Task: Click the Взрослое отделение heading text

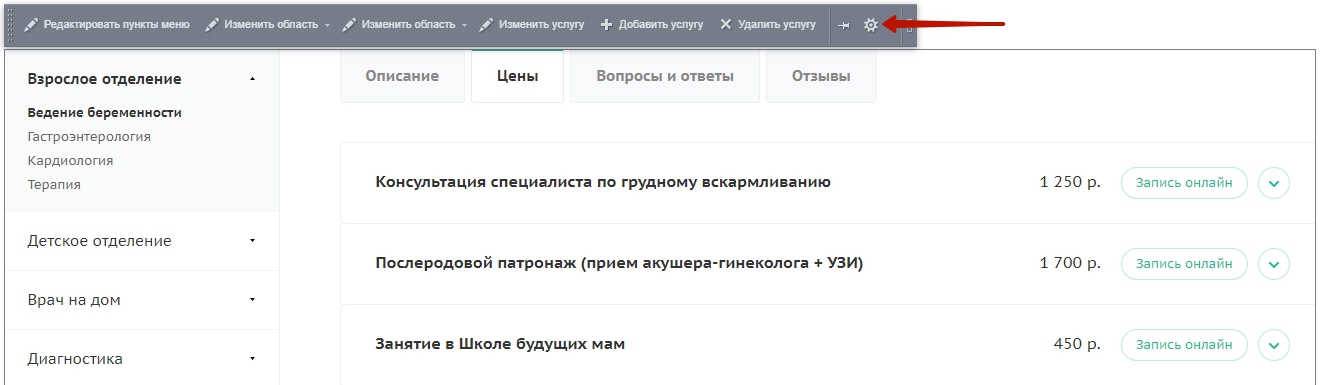Action: tap(104, 78)
